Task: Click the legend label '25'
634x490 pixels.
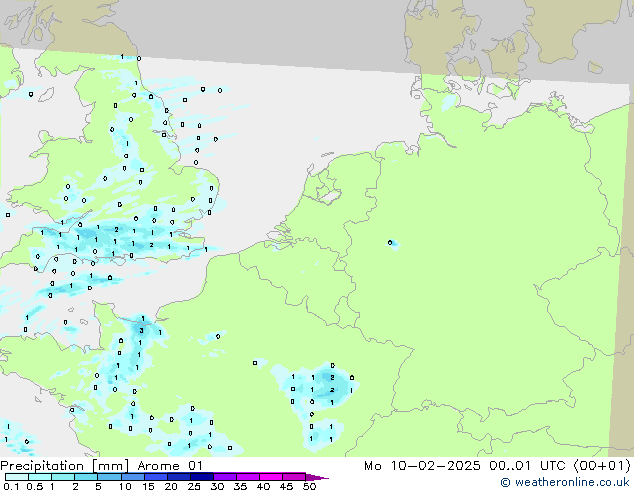Action: click(194, 486)
